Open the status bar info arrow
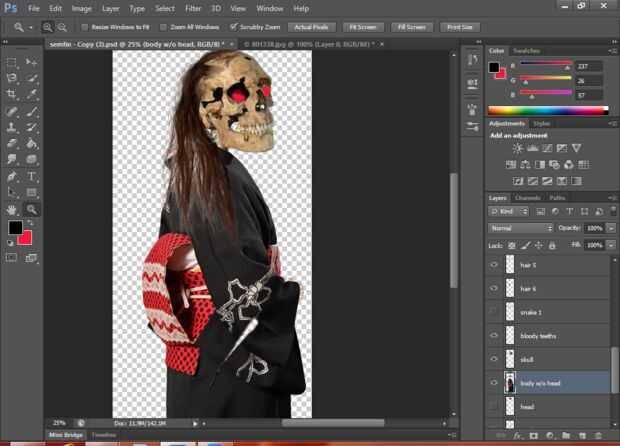The height and width of the screenshot is (446, 620). (x=195, y=423)
